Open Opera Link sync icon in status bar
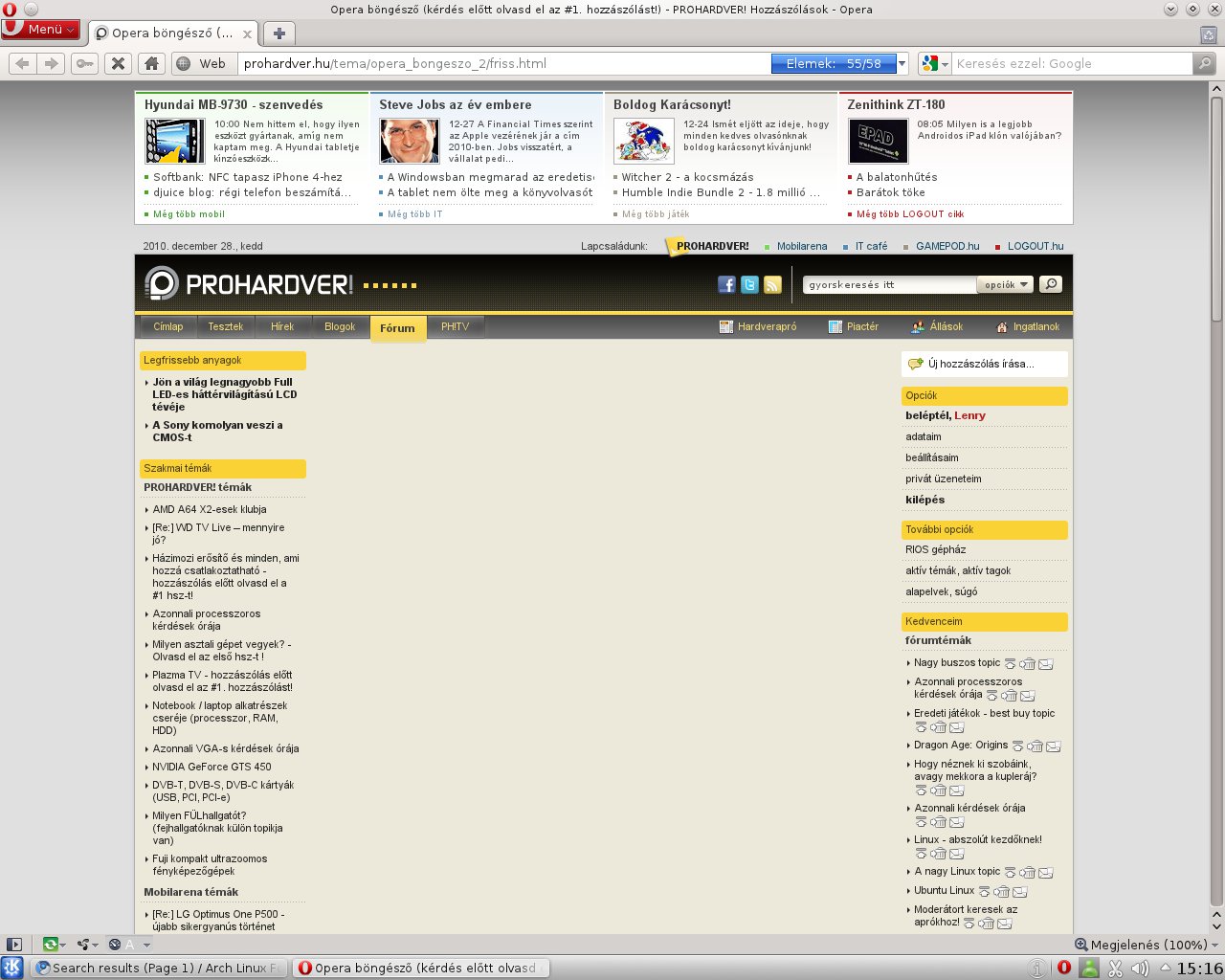 50,945
